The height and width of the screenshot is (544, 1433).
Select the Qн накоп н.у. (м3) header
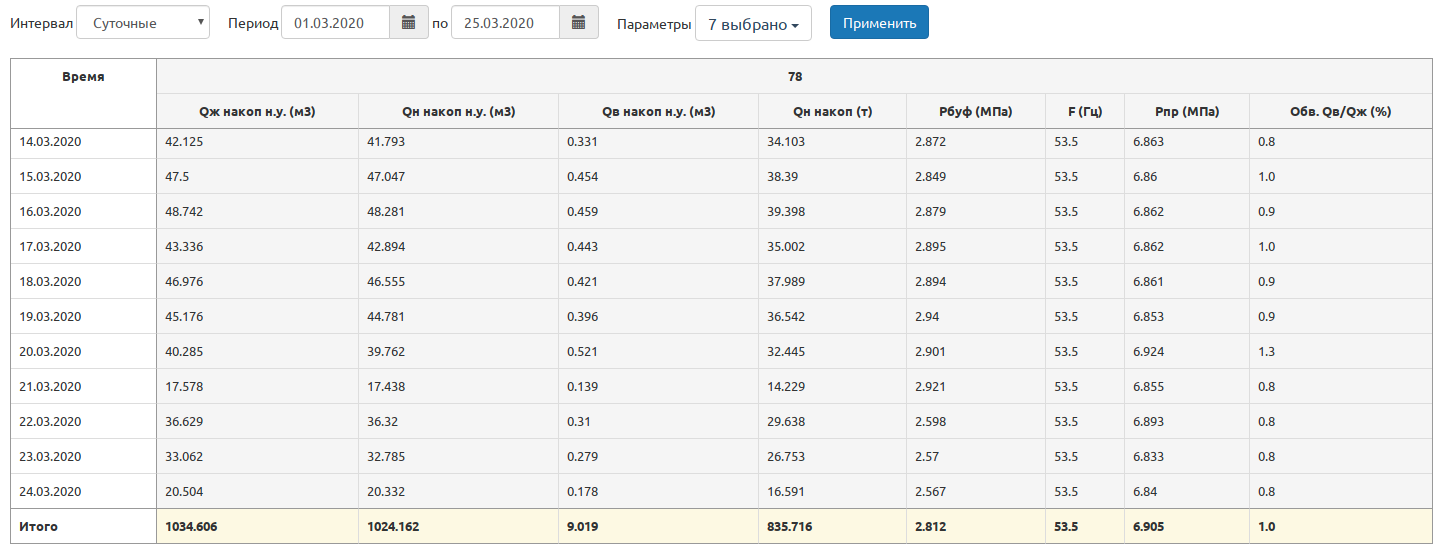pyautogui.click(x=457, y=111)
